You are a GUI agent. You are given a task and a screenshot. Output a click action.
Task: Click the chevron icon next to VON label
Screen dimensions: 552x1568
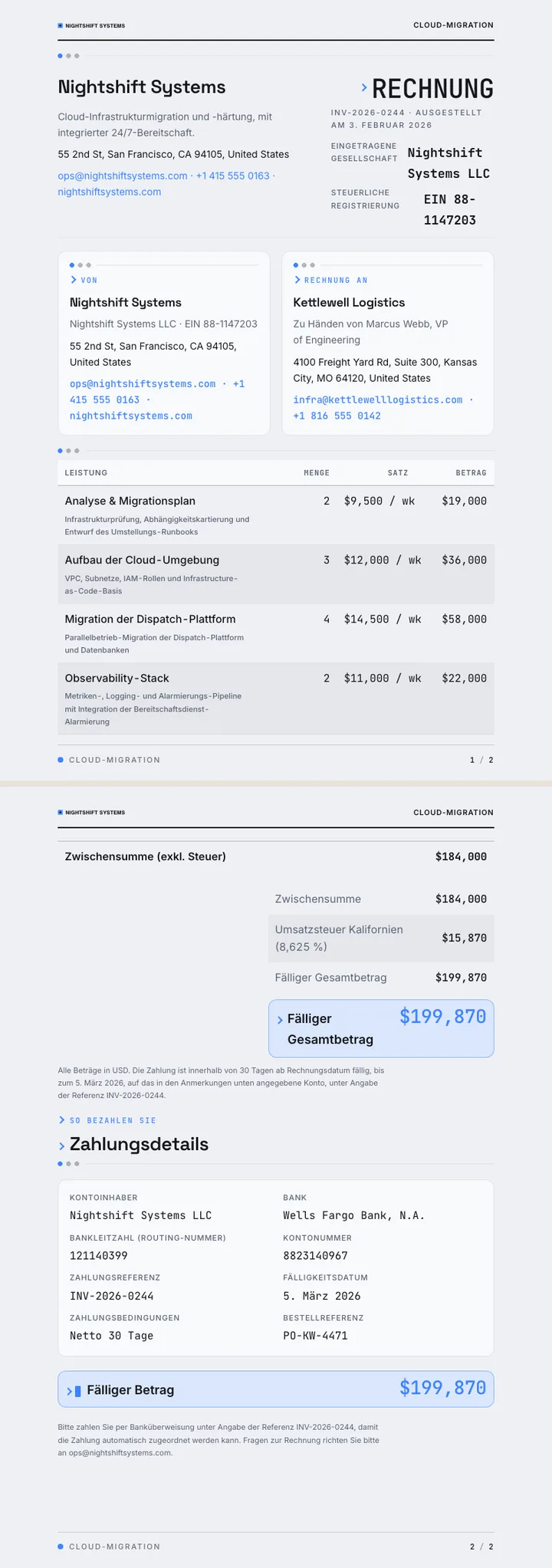pos(74,281)
